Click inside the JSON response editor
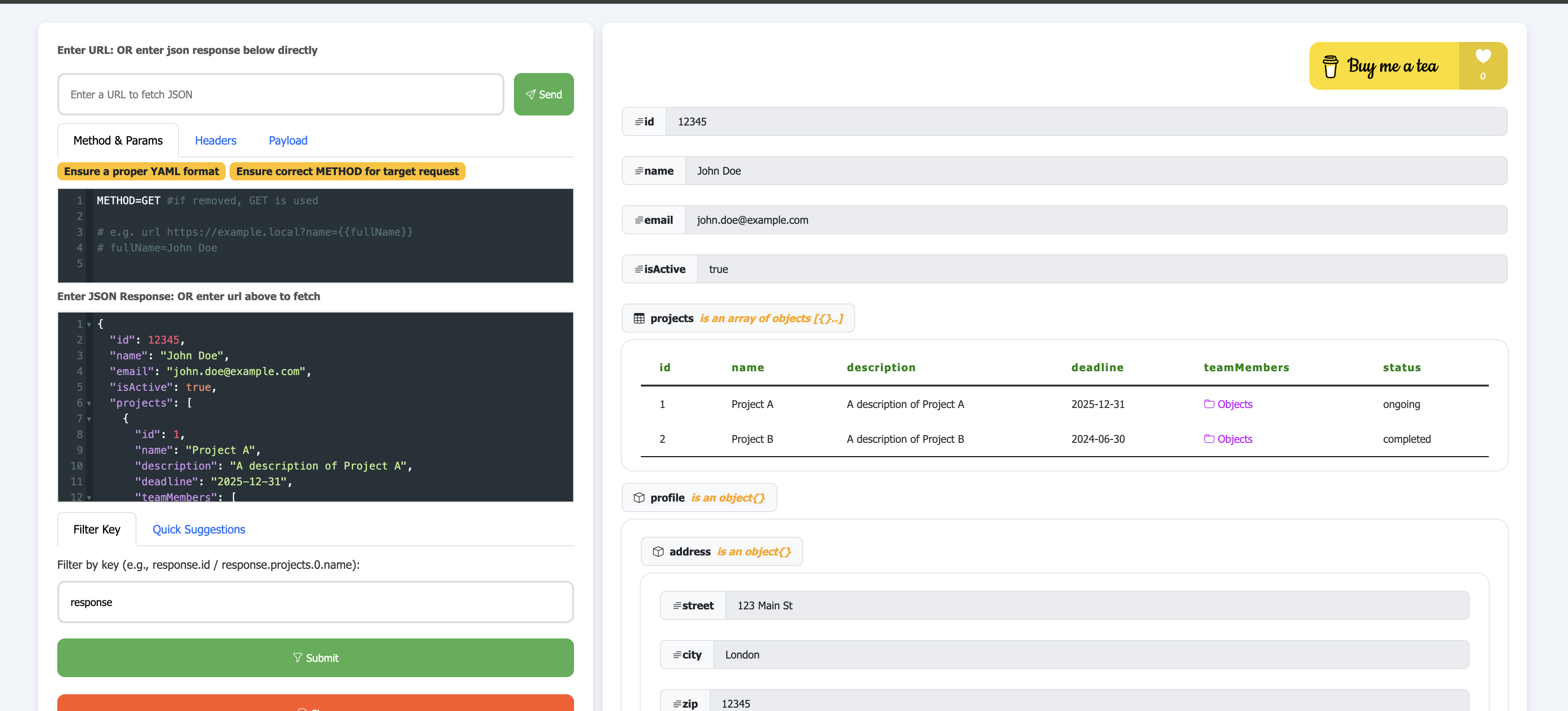The height and width of the screenshot is (711, 1568). (315, 407)
